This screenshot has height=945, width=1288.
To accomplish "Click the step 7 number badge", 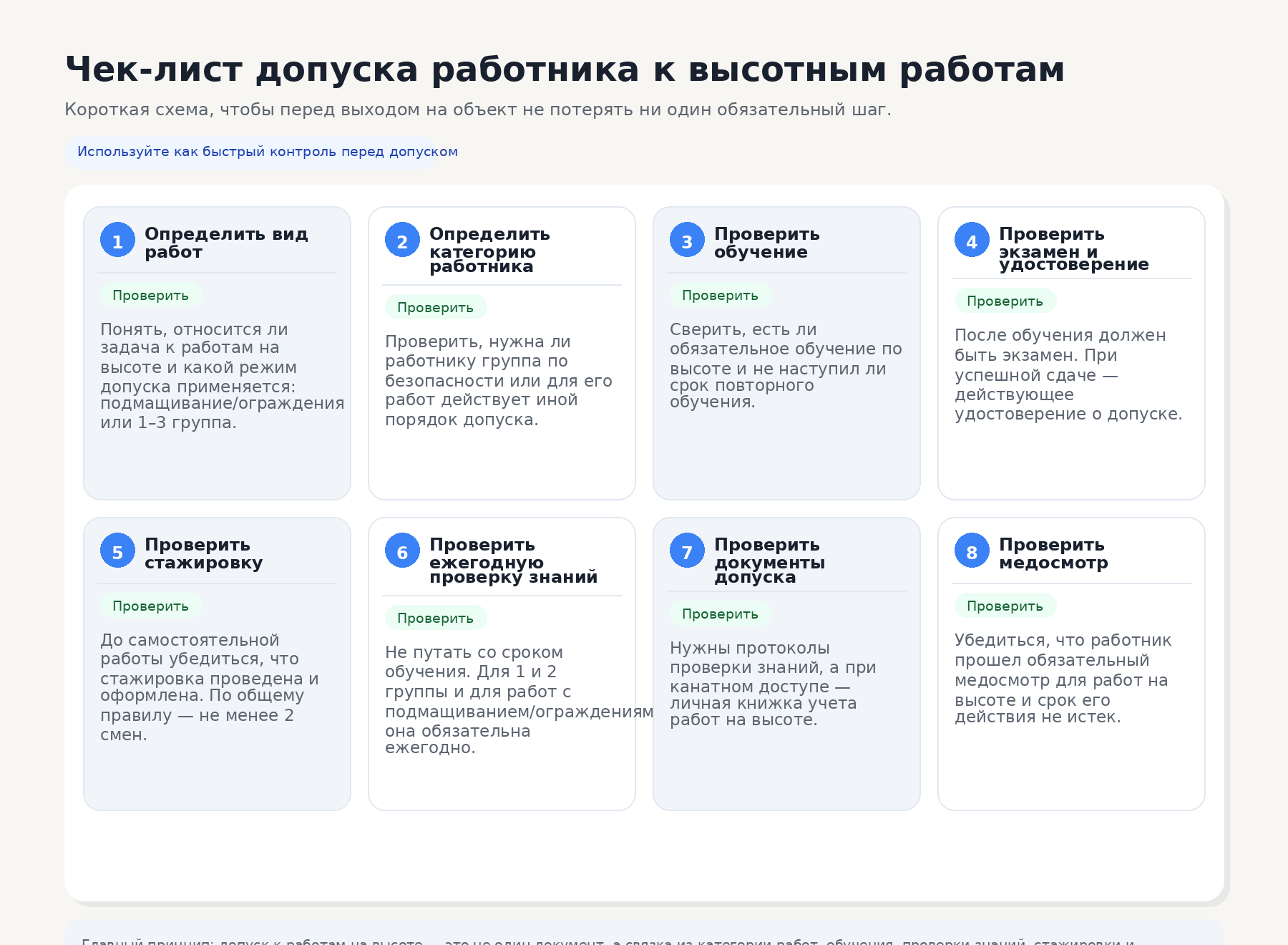I will coord(687,551).
